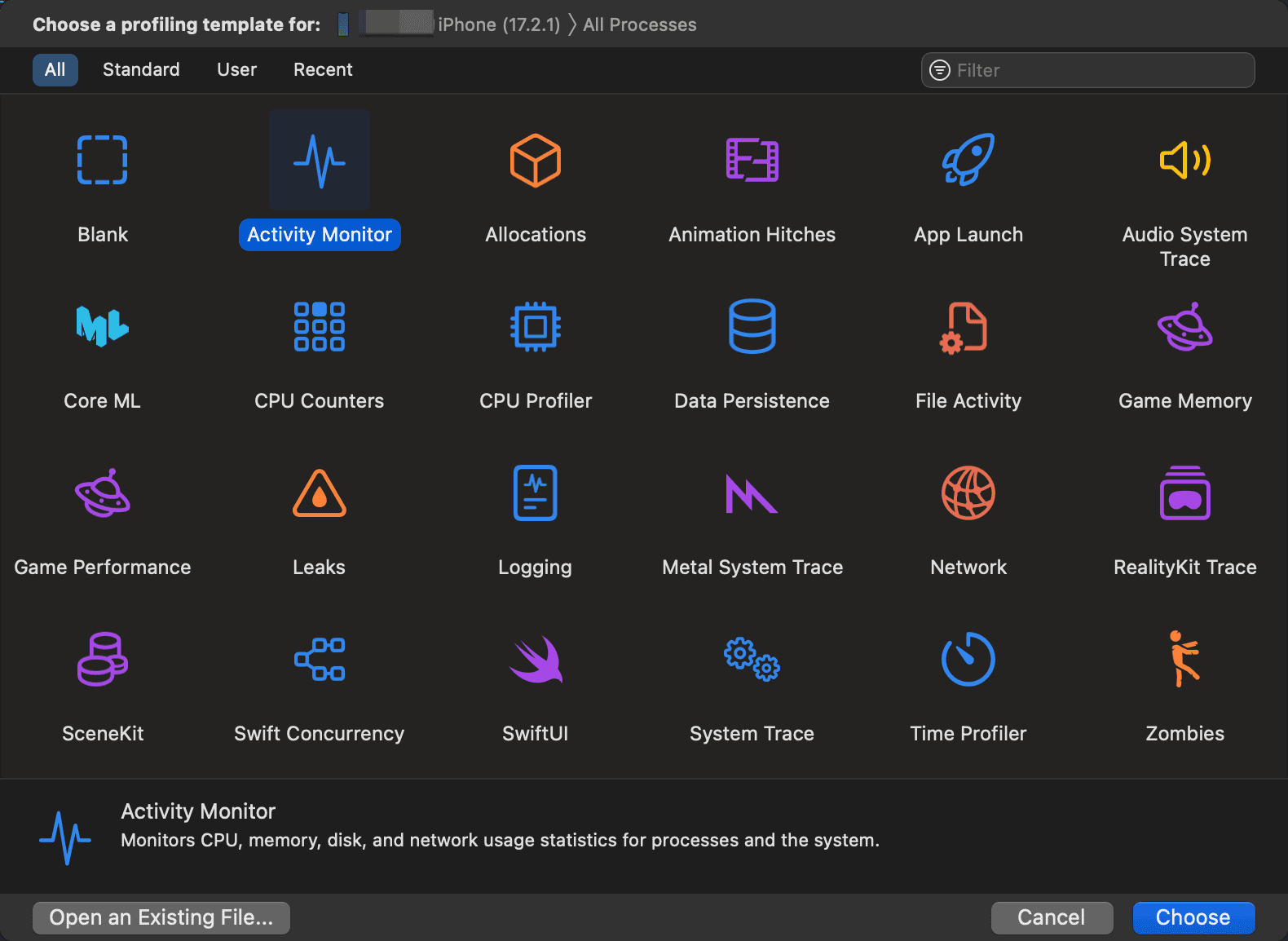Click the Core ML label text
Screen dimensions: 1288x941
click(x=102, y=401)
